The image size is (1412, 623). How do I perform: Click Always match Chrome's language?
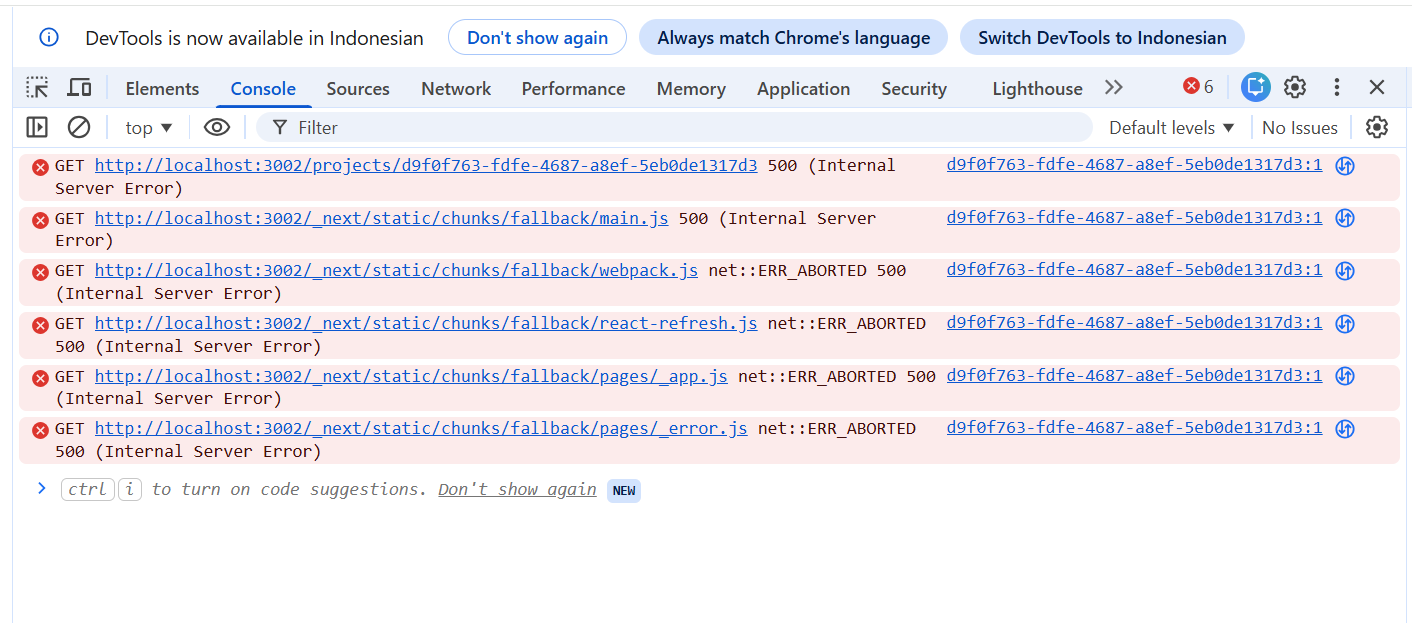coord(793,38)
